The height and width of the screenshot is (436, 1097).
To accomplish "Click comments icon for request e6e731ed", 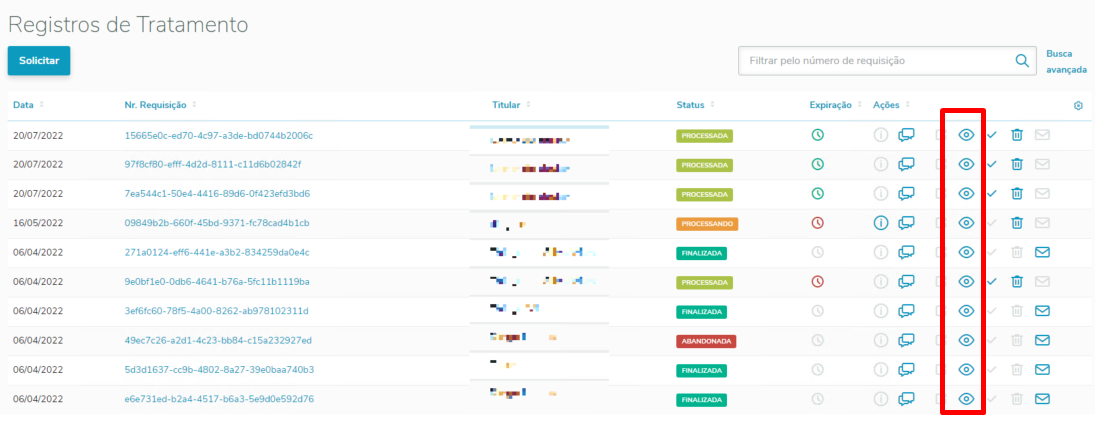I will [x=907, y=399].
